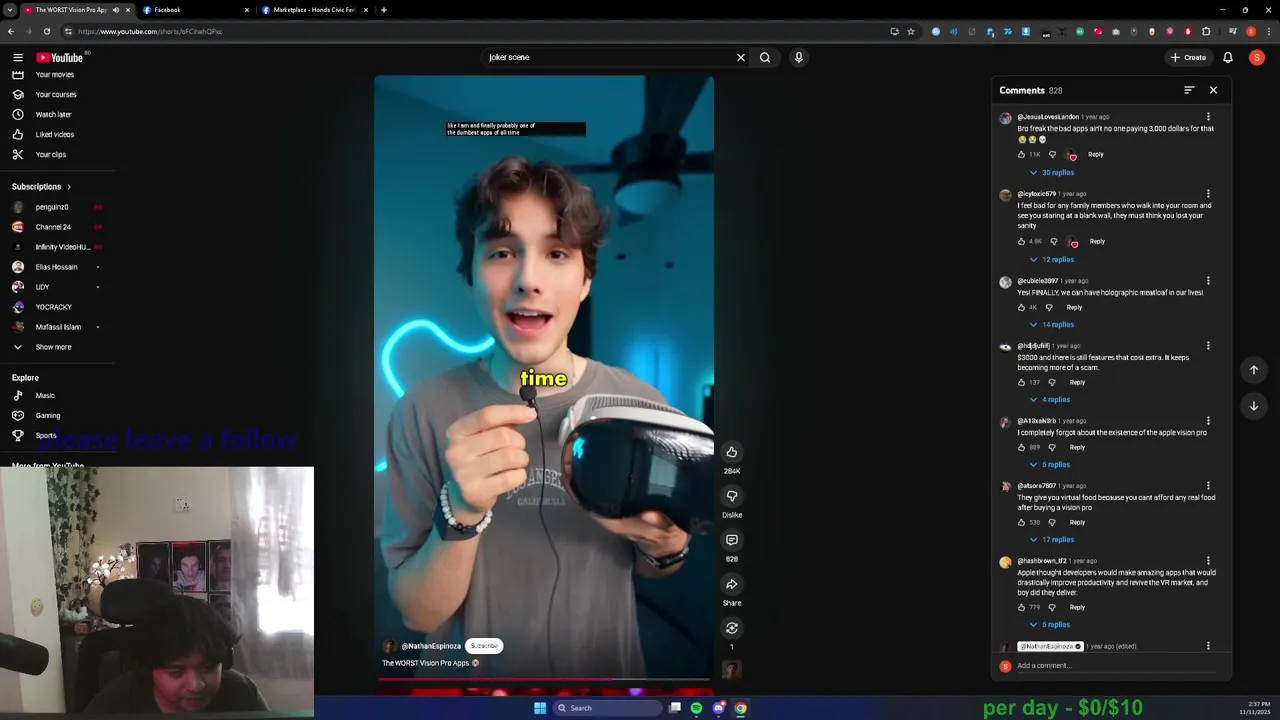Expand 4 replies thread
Image resolution: width=1280 pixels, height=720 pixels.
[x=1049, y=399]
